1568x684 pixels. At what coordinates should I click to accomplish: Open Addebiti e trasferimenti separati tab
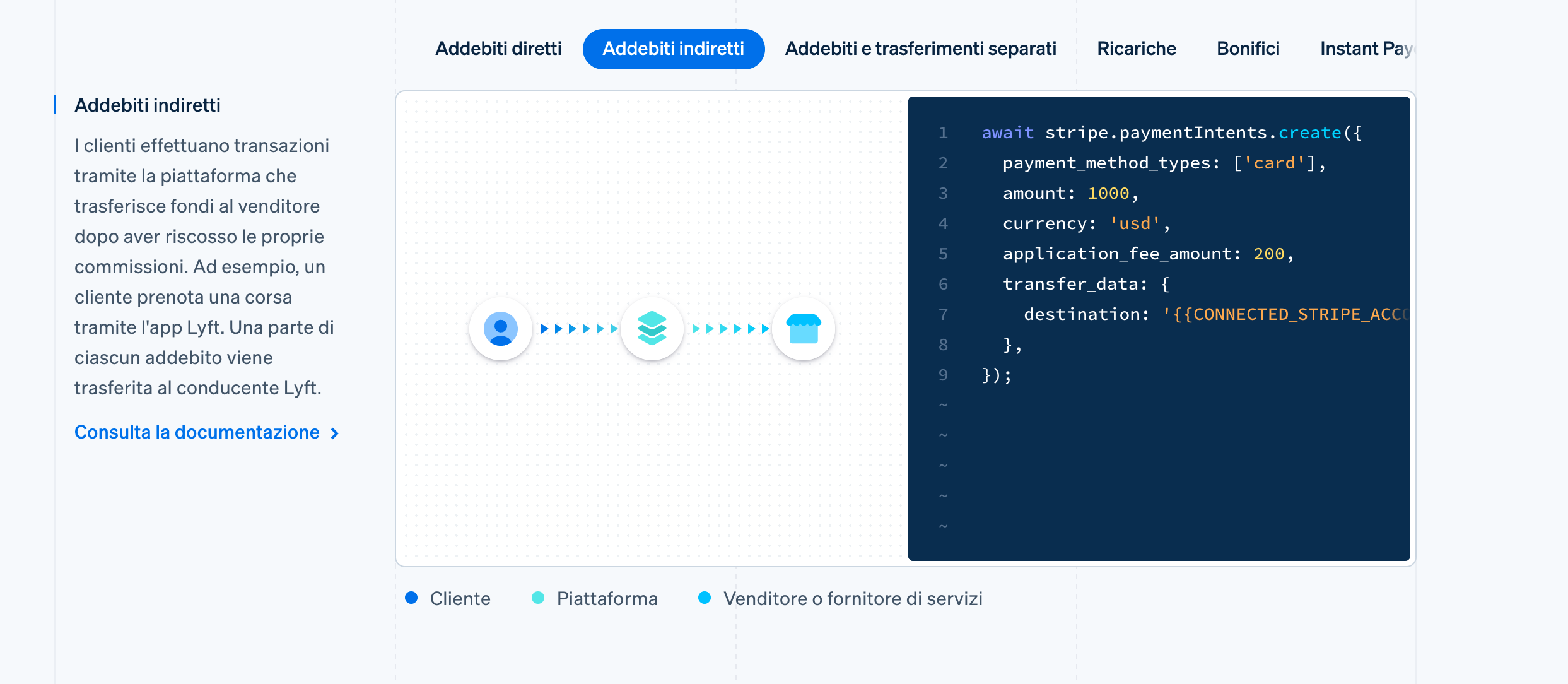coord(920,49)
